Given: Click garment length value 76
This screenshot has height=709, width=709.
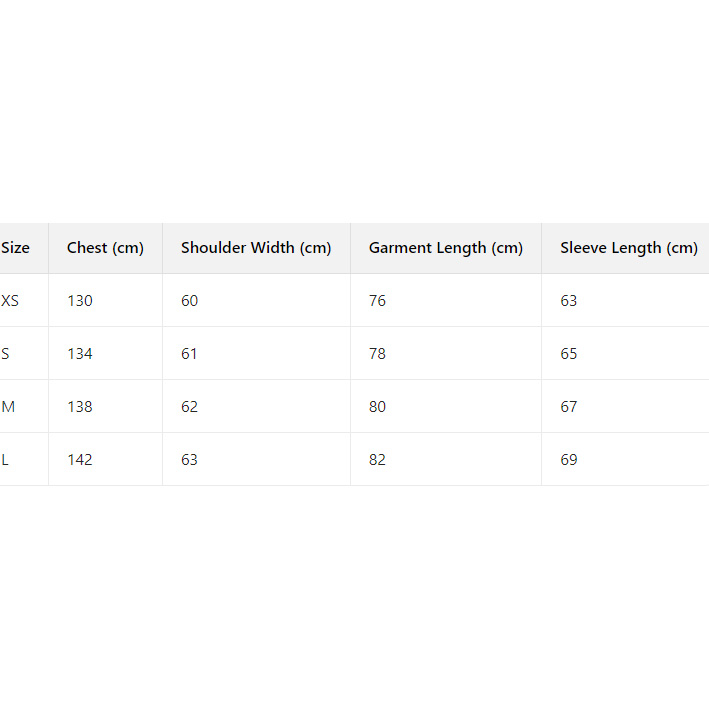Looking at the screenshot, I should click(x=377, y=301).
